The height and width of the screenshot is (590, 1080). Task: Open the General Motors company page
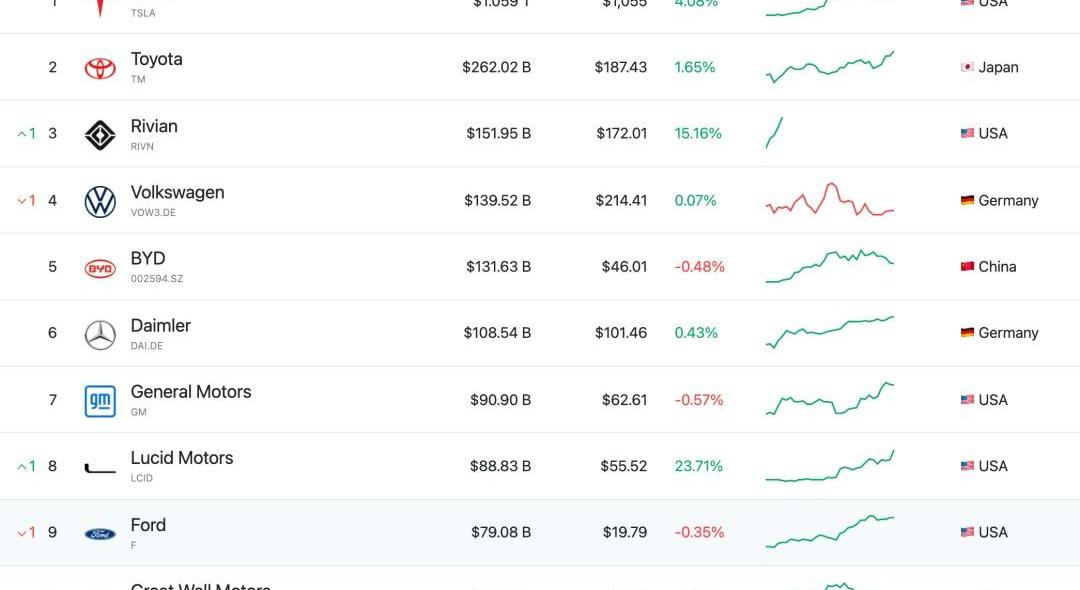[191, 392]
